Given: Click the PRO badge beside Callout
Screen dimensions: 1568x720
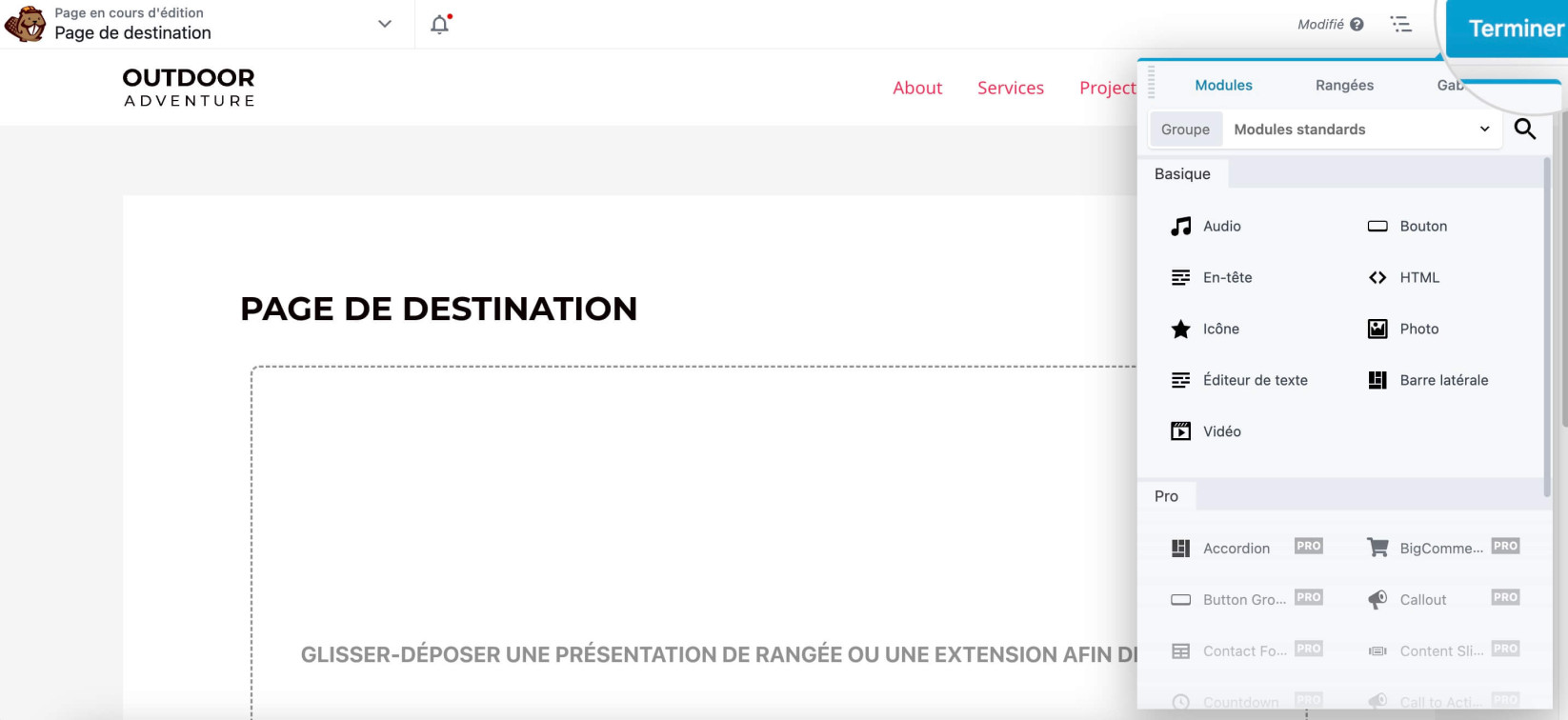Looking at the screenshot, I should pos(1505,597).
